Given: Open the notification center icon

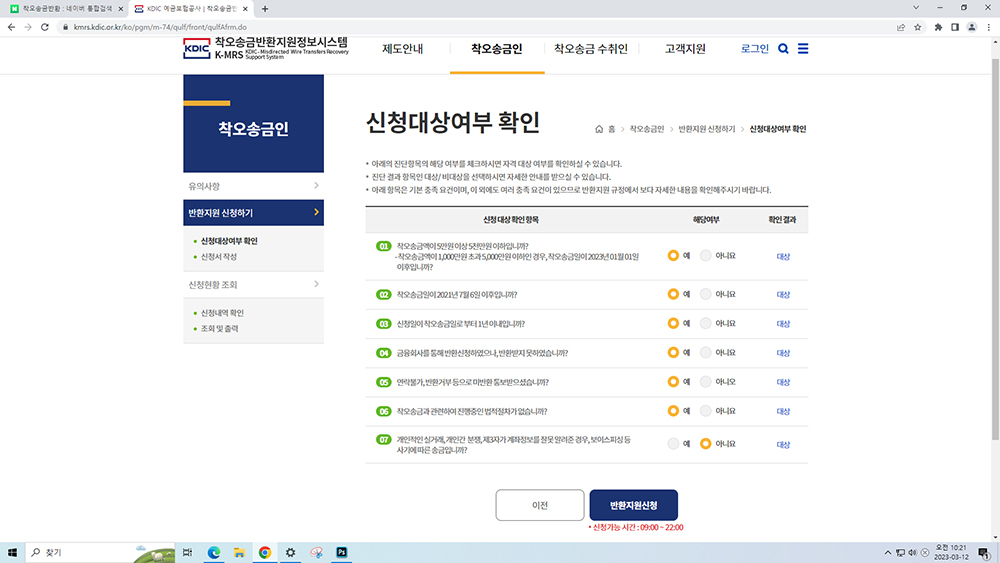Looking at the screenshot, I should pyautogui.click(x=984, y=552).
